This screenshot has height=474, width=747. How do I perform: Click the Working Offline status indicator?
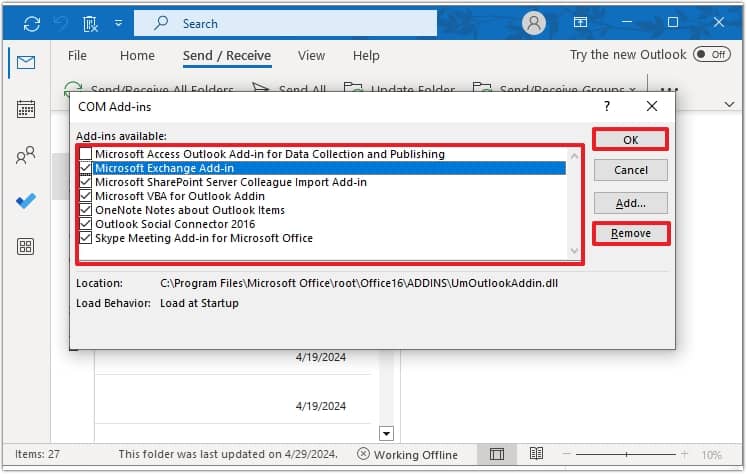(x=407, y=454)
